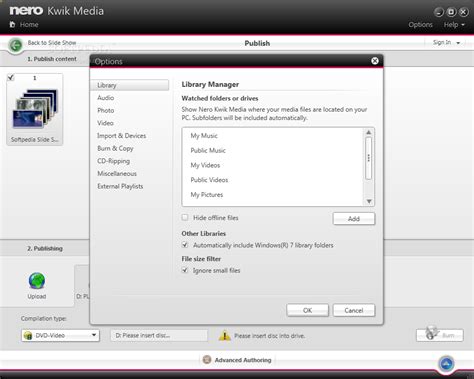
Task: Close the Options dialog with X icon
Action: (x=375, y=61)
